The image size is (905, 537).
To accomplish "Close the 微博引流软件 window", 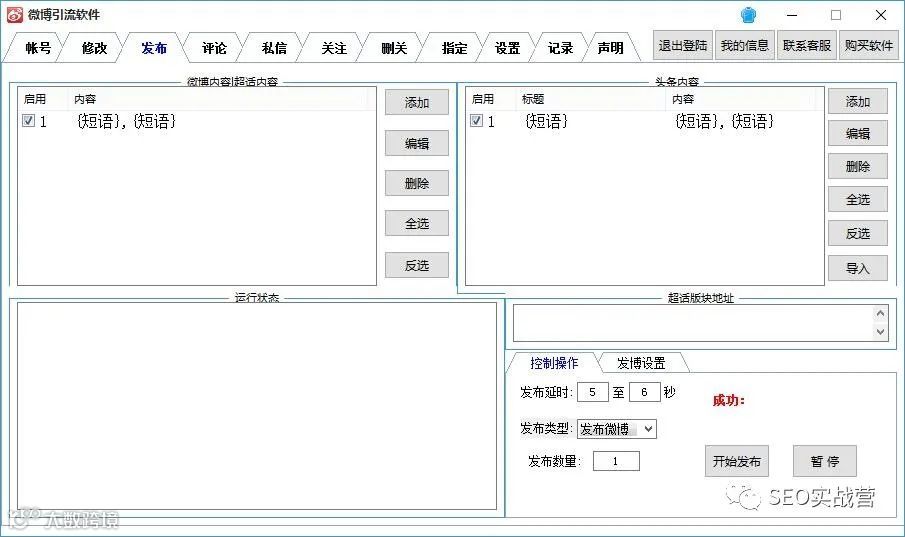I will pos(881,15).
